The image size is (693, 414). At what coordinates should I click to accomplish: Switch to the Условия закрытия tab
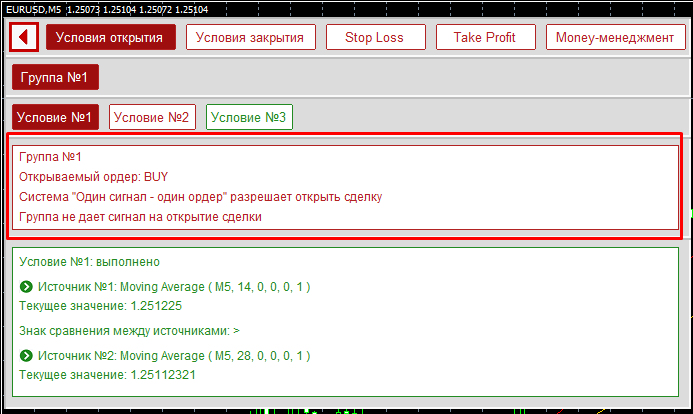(x=250, y=37)
